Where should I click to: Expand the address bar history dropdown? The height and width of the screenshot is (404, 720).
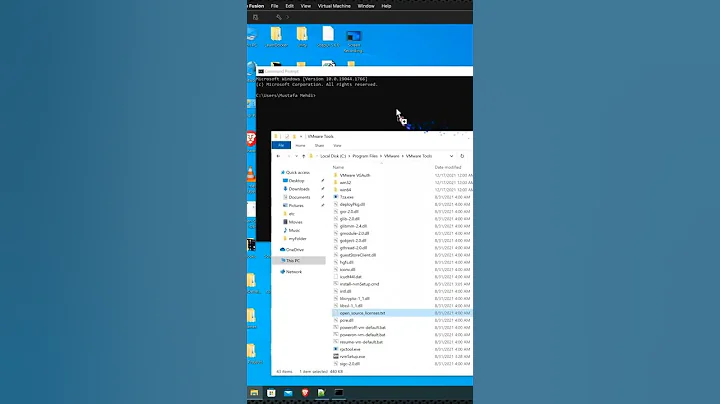coord(451,156)
